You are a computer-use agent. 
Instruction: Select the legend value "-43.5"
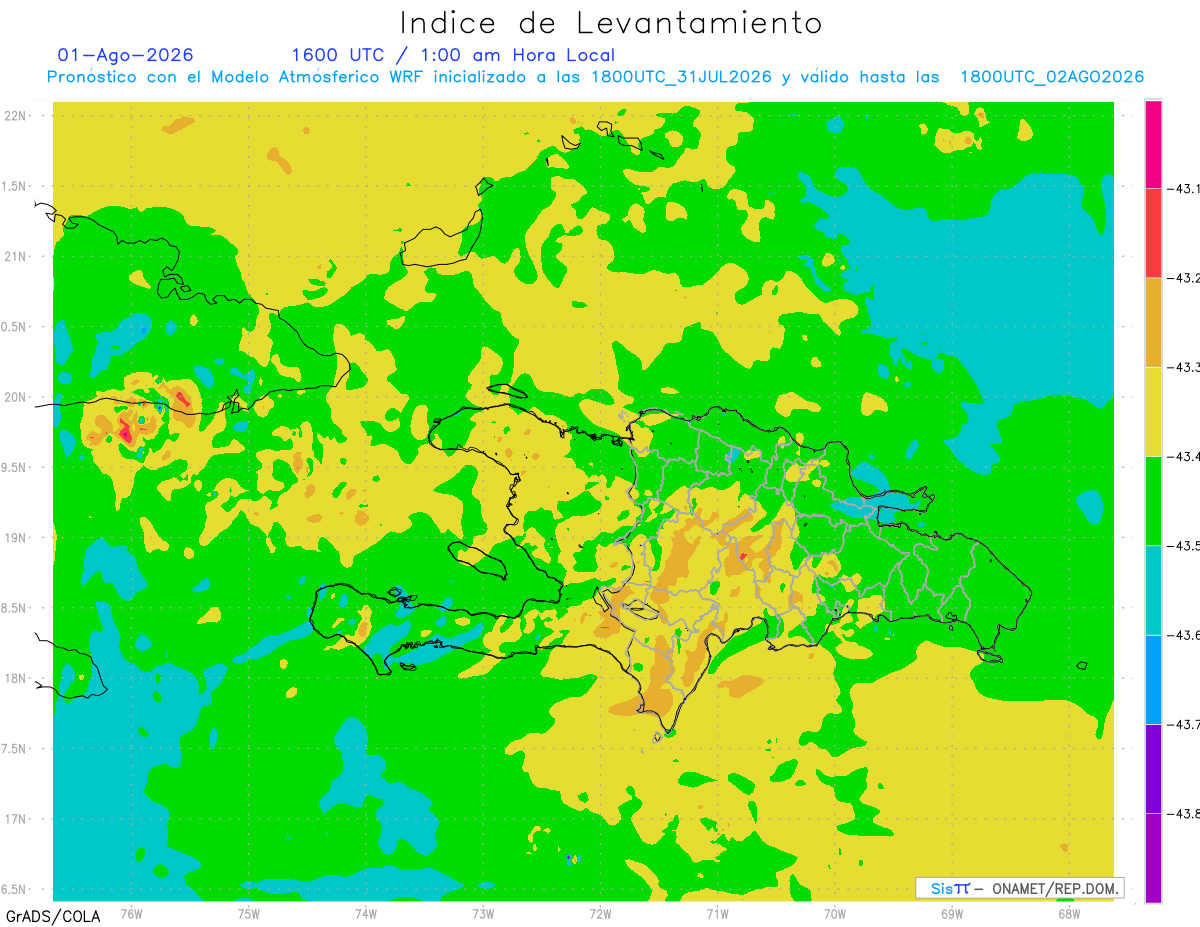[1183, 546]
